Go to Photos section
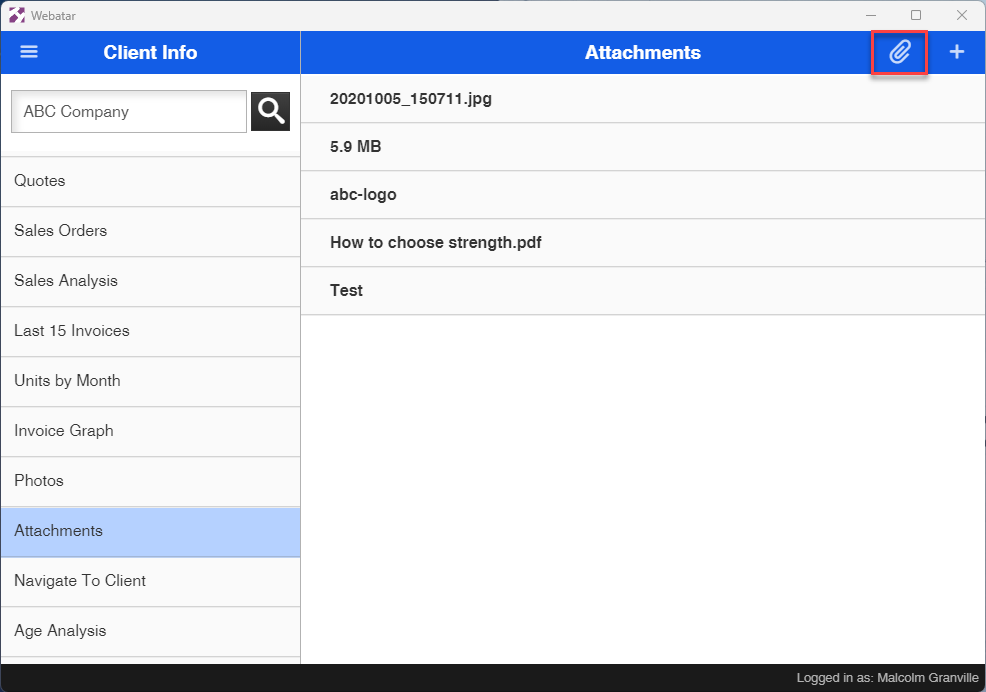 [150, 481]
